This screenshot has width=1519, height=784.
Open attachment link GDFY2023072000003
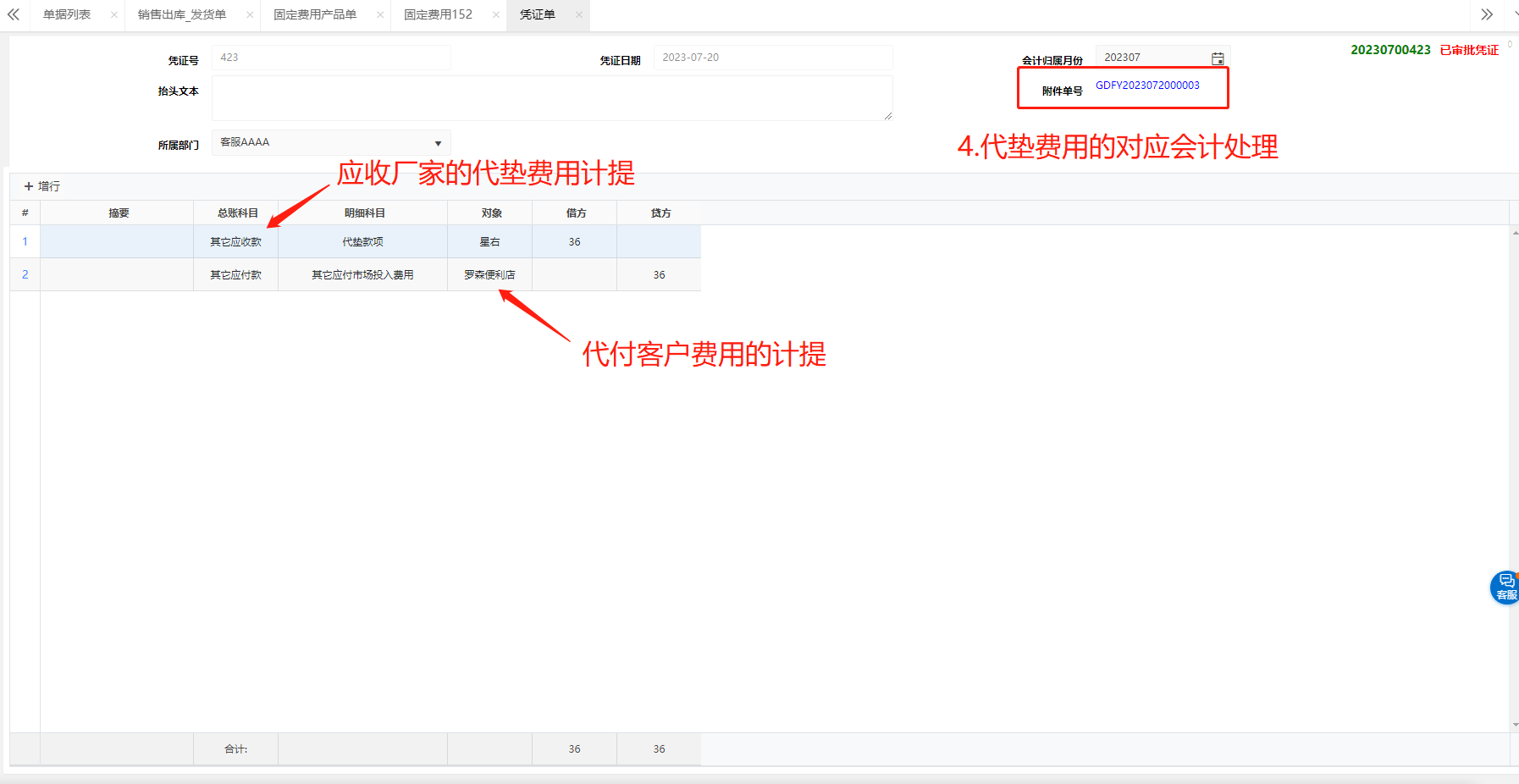(1147, 86)
